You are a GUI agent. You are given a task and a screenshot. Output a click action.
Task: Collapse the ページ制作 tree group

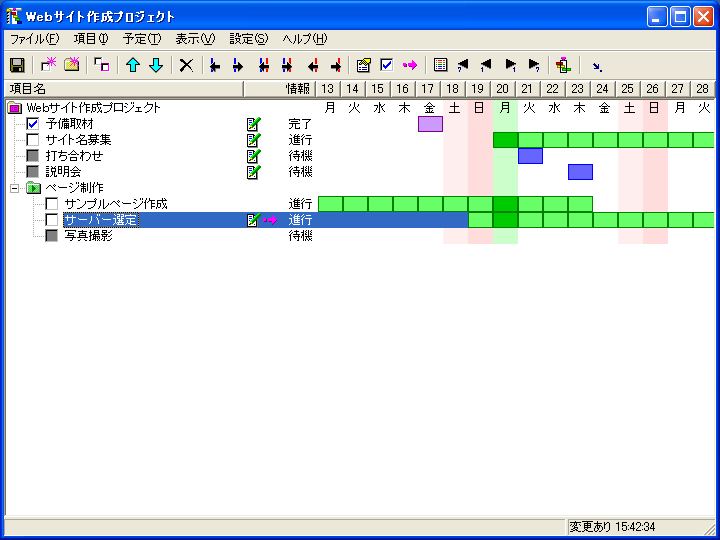point(15,188)
